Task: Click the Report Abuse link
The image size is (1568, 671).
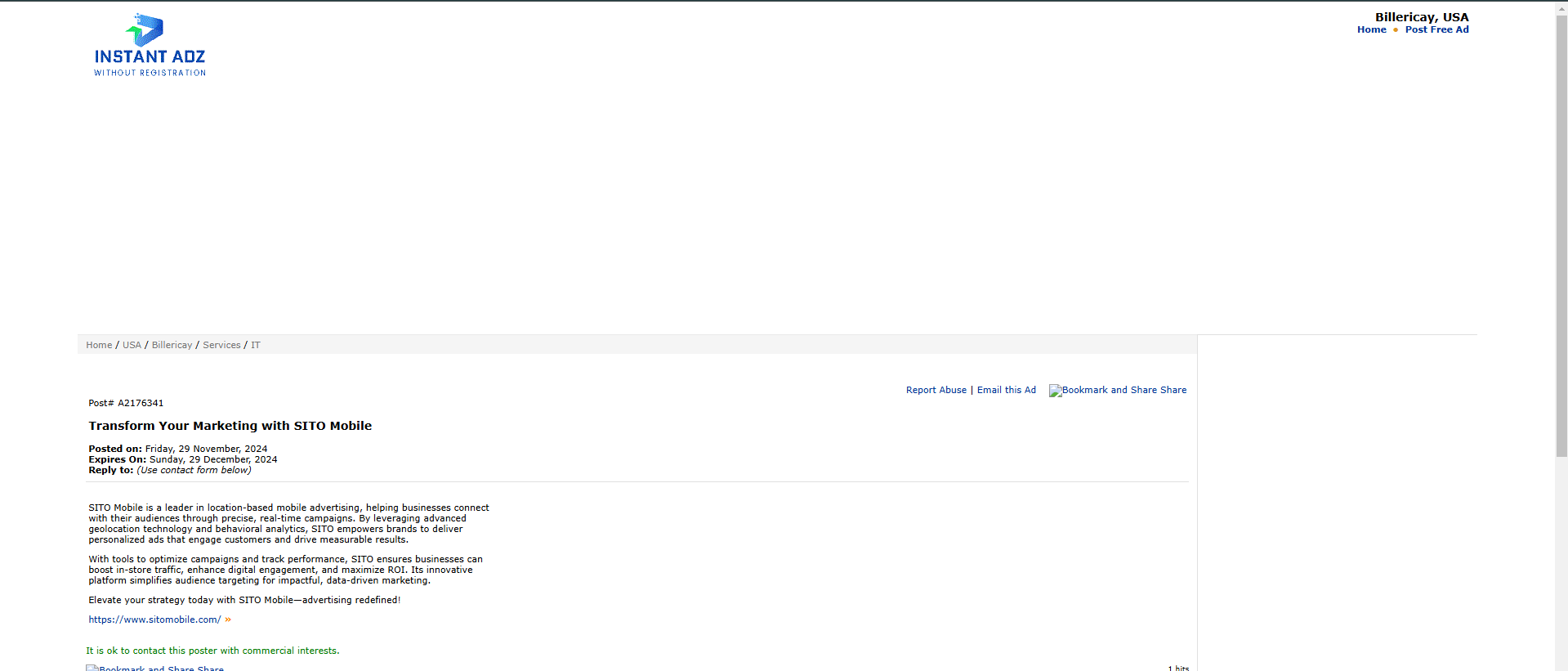Action: point(936,390)
